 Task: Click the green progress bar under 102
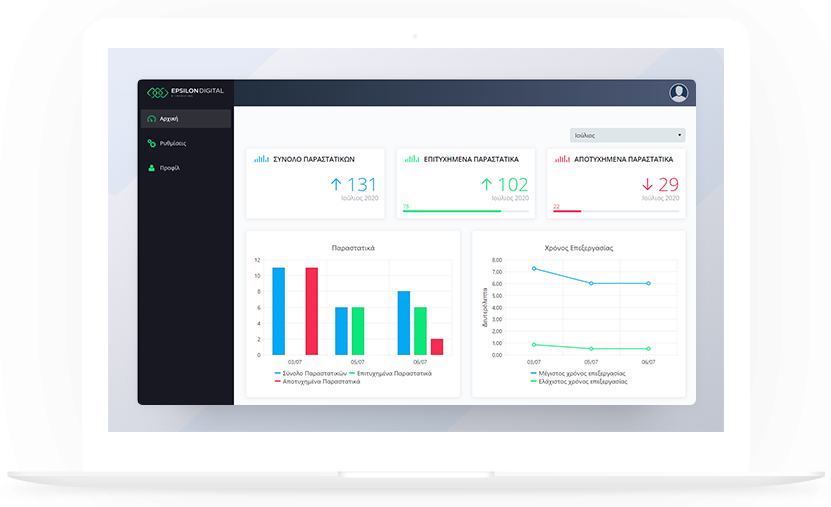pos(450,211)
